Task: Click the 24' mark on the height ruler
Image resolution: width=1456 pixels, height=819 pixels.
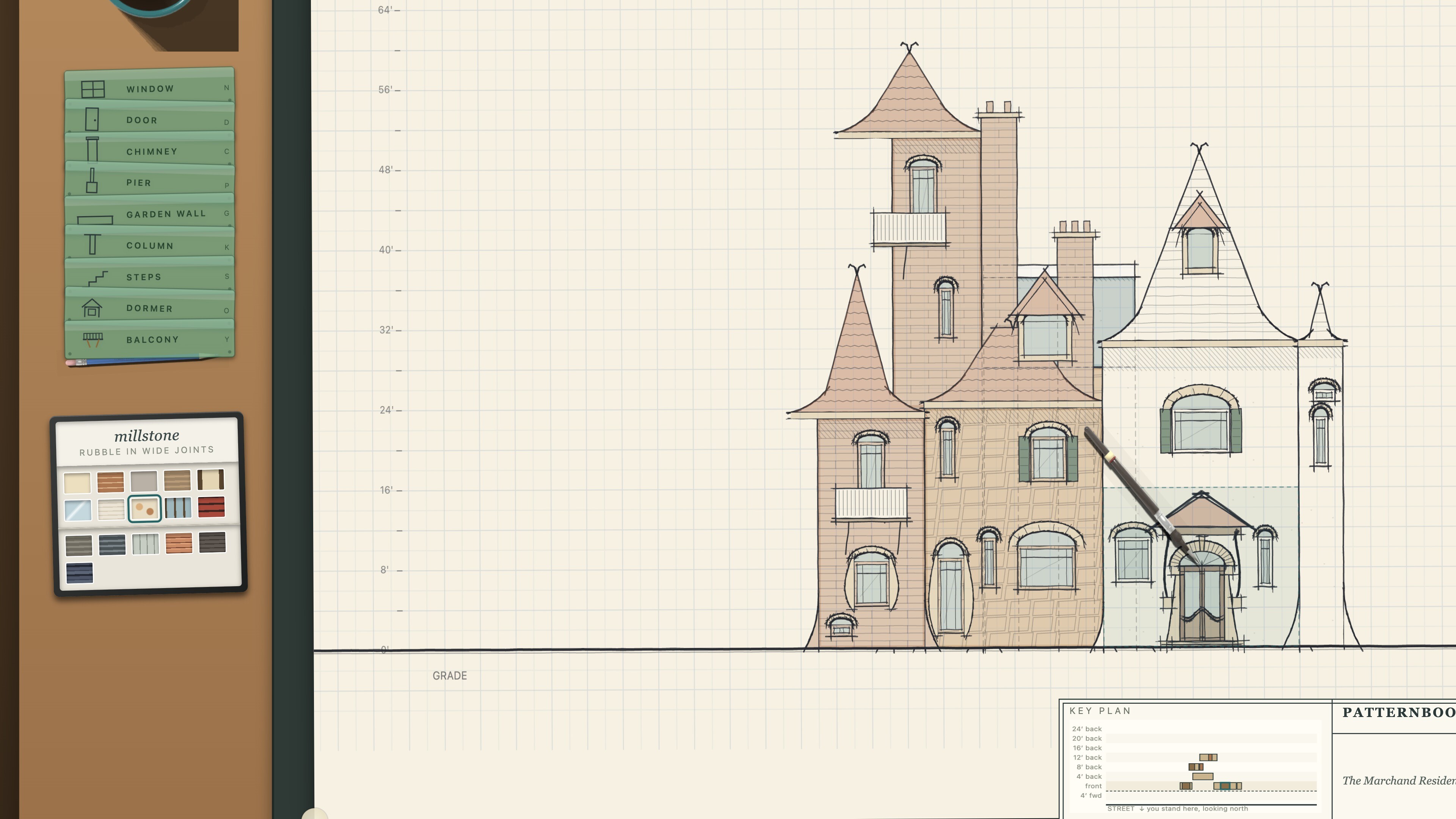Action: coord(386,410)
